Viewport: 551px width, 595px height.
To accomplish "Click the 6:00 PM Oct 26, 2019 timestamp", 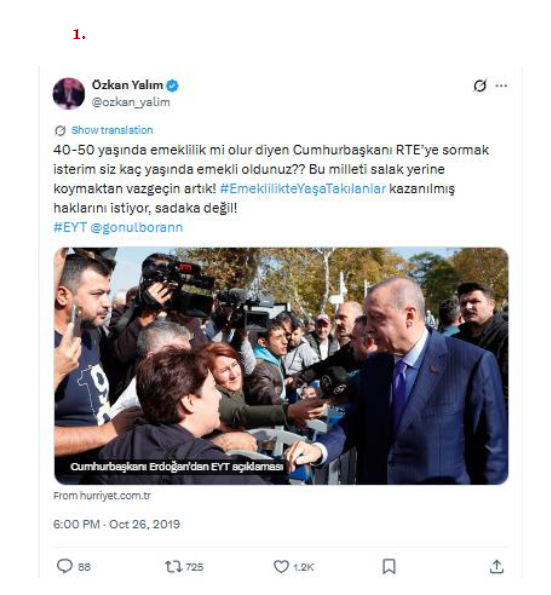I will coord(116,524).
